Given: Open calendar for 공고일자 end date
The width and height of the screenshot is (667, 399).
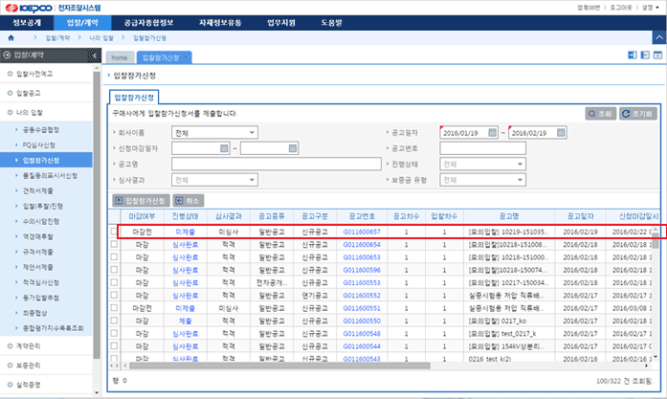Looking at the screenshot, I should 561,133.
